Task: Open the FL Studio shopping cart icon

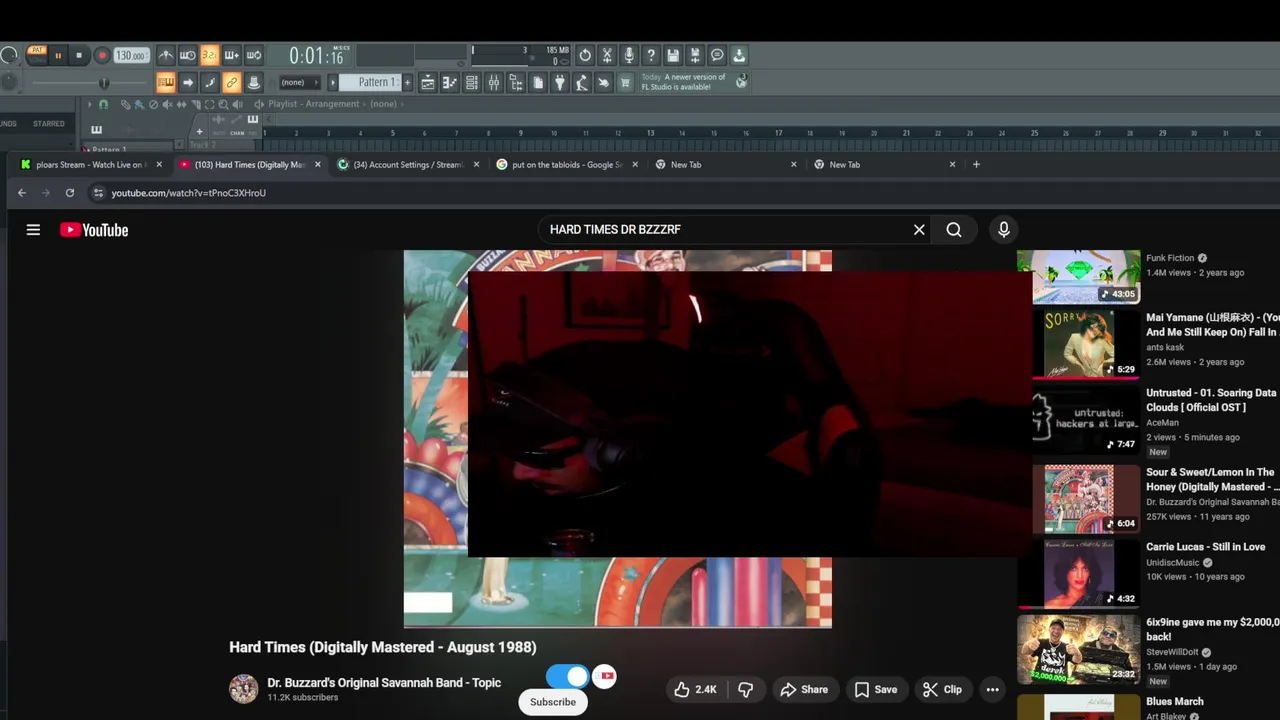Action: tap(625, 83)
